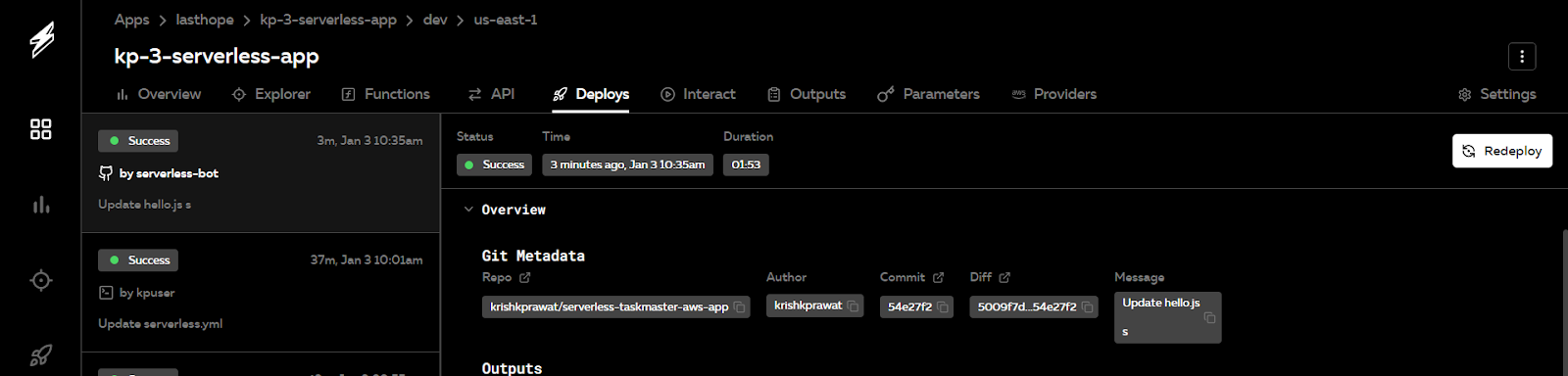Click the GitHub icon beside serverless-bot
Image resolution: width=1568 pixels, height=376 pixels.
point(106,173)
